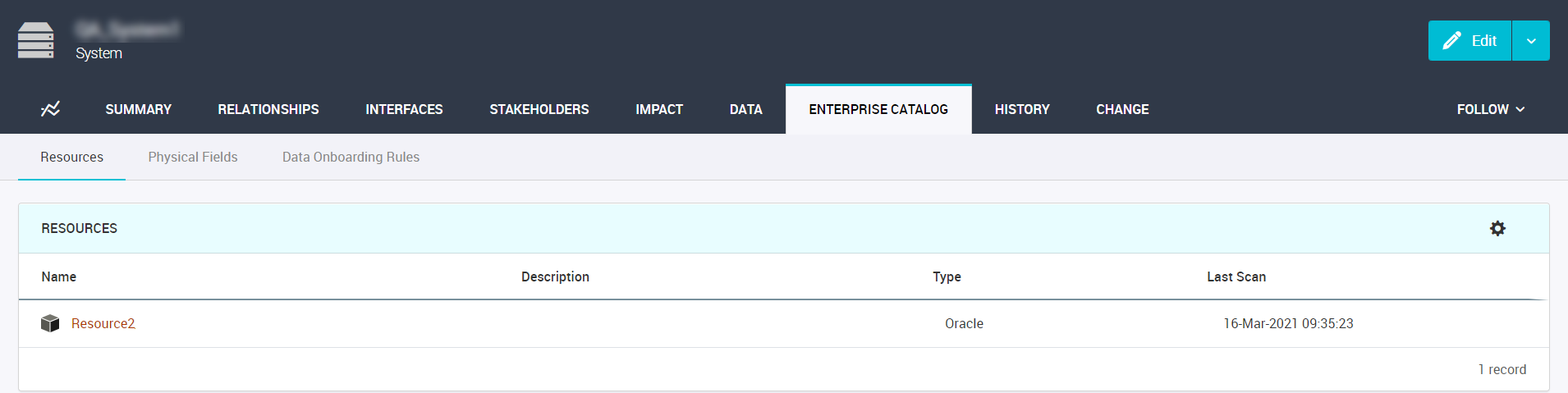The height and width of the screenshot is (393, 1568).
Task: Sort by the Name column header
Action: (59, 276)
